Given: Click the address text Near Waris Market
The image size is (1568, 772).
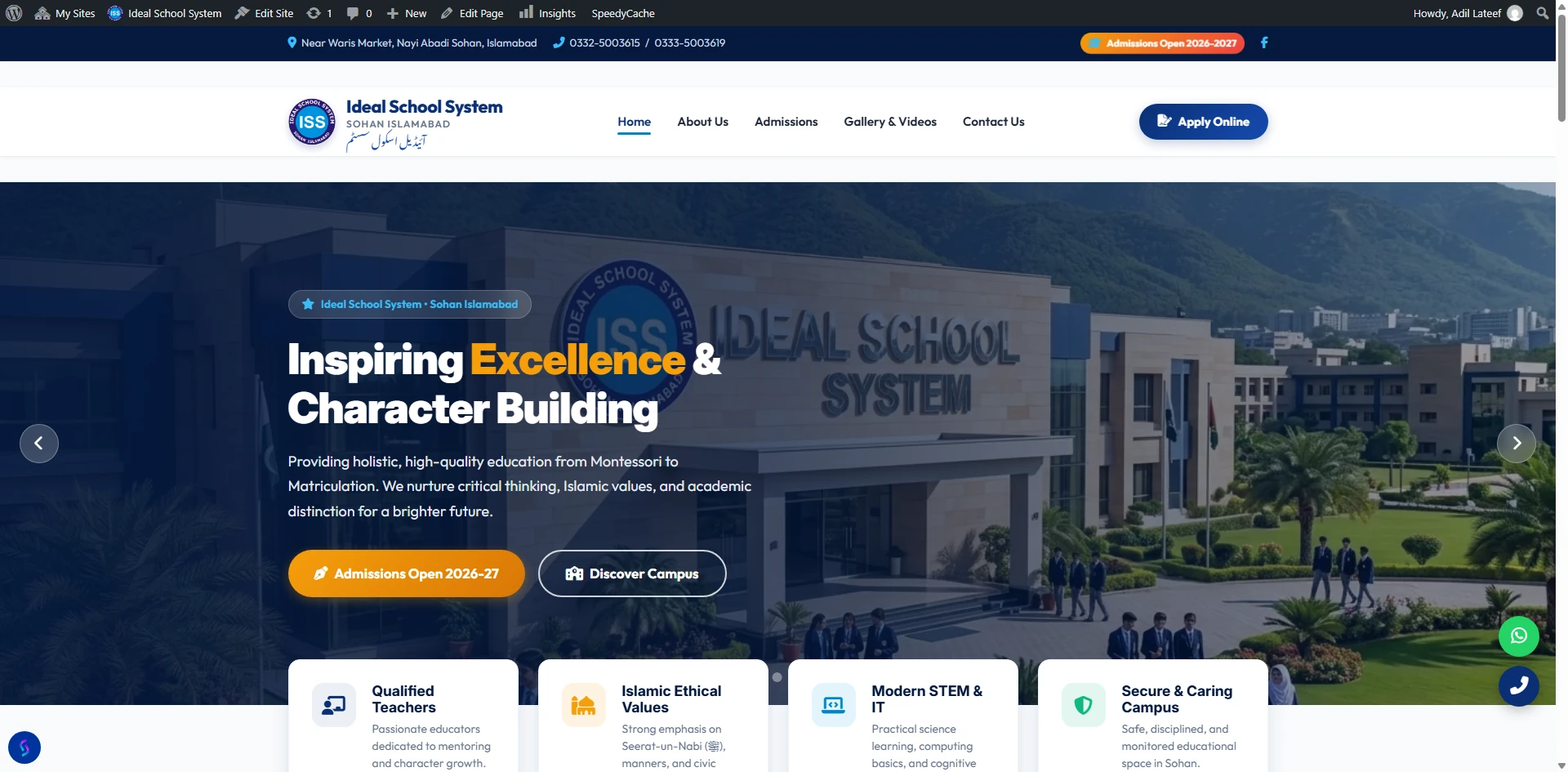Looking at the screenshot, I should pos(419,42).
